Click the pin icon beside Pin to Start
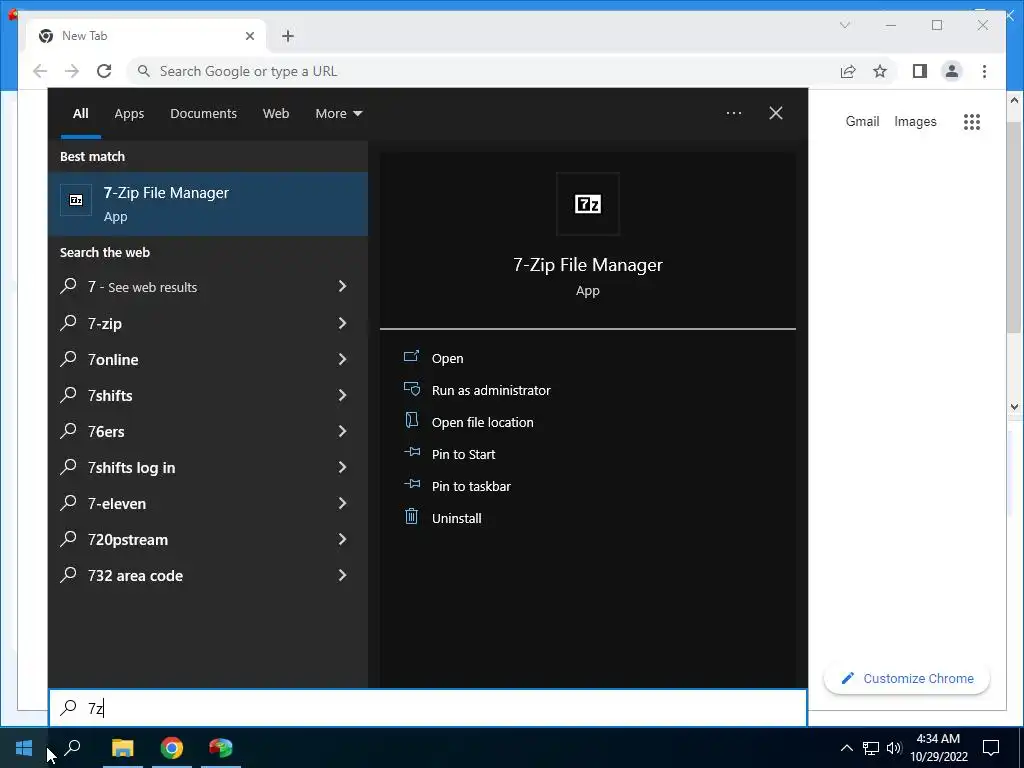Viewport: 1024px width, 768px height. pyautogui.click(x=411, y=452)
